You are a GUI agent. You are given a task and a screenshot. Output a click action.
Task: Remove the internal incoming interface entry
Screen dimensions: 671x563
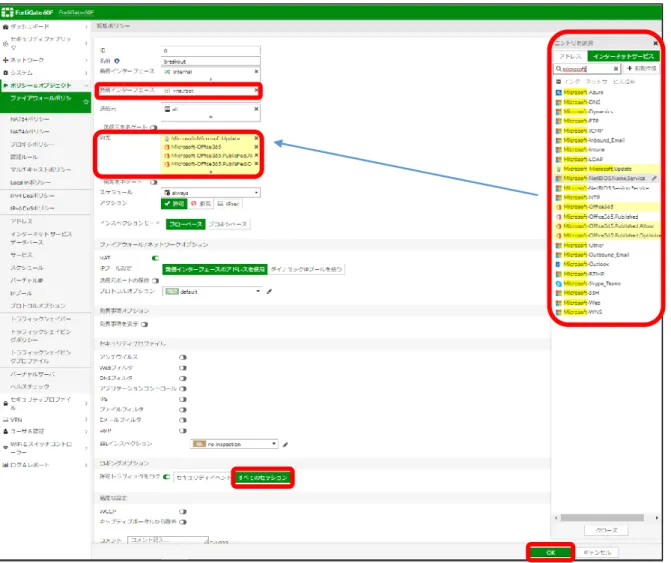(x=256, y=71)
